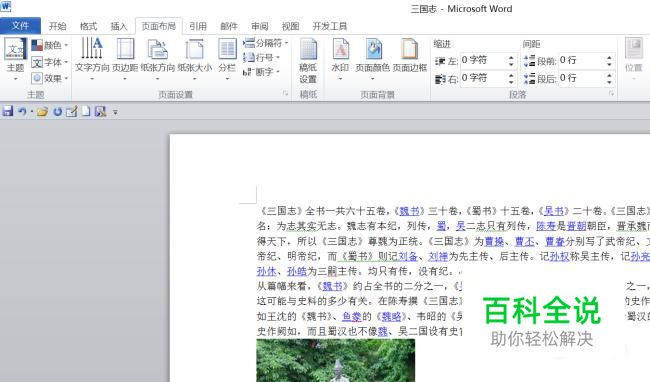Open the 效果 theme effects dropdown
The width and height of the screenshot is (650, 382).
click(49, 78)
